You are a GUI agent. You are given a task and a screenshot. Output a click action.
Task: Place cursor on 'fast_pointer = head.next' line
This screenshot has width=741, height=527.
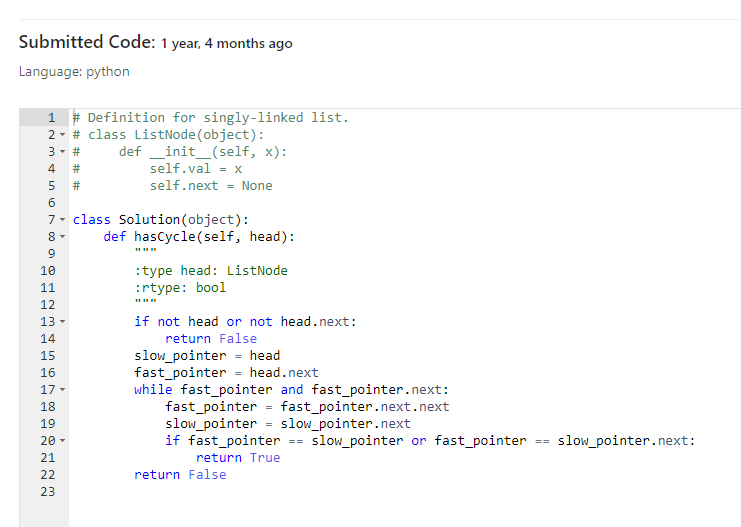click(226, 373)
